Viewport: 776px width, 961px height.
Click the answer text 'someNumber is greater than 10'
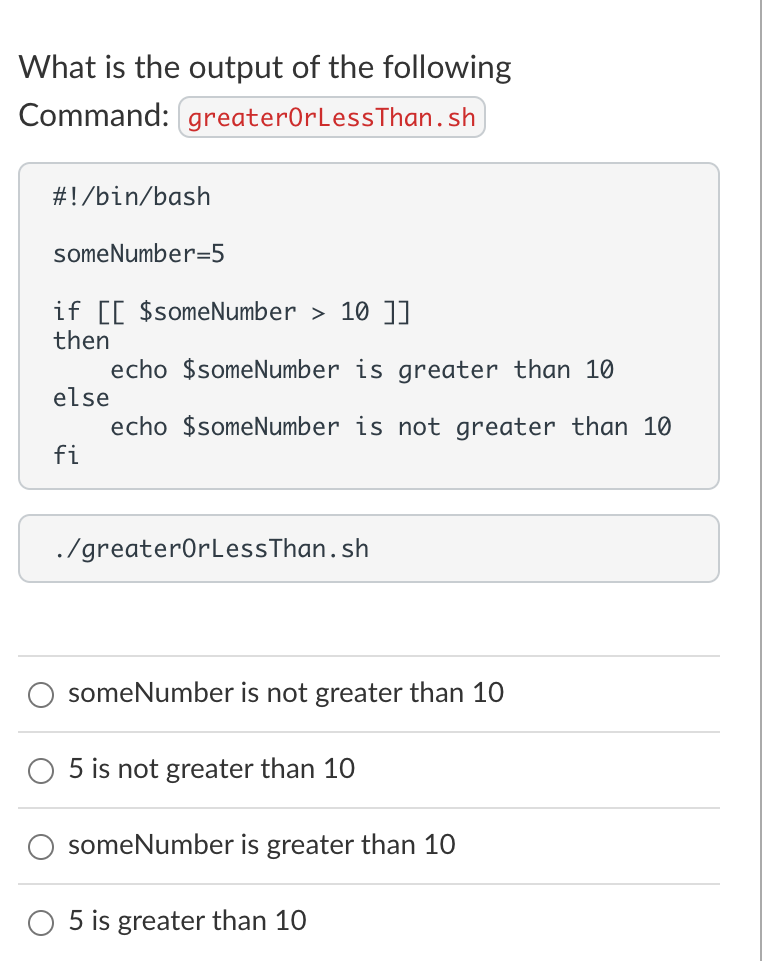tap(261, 846)
